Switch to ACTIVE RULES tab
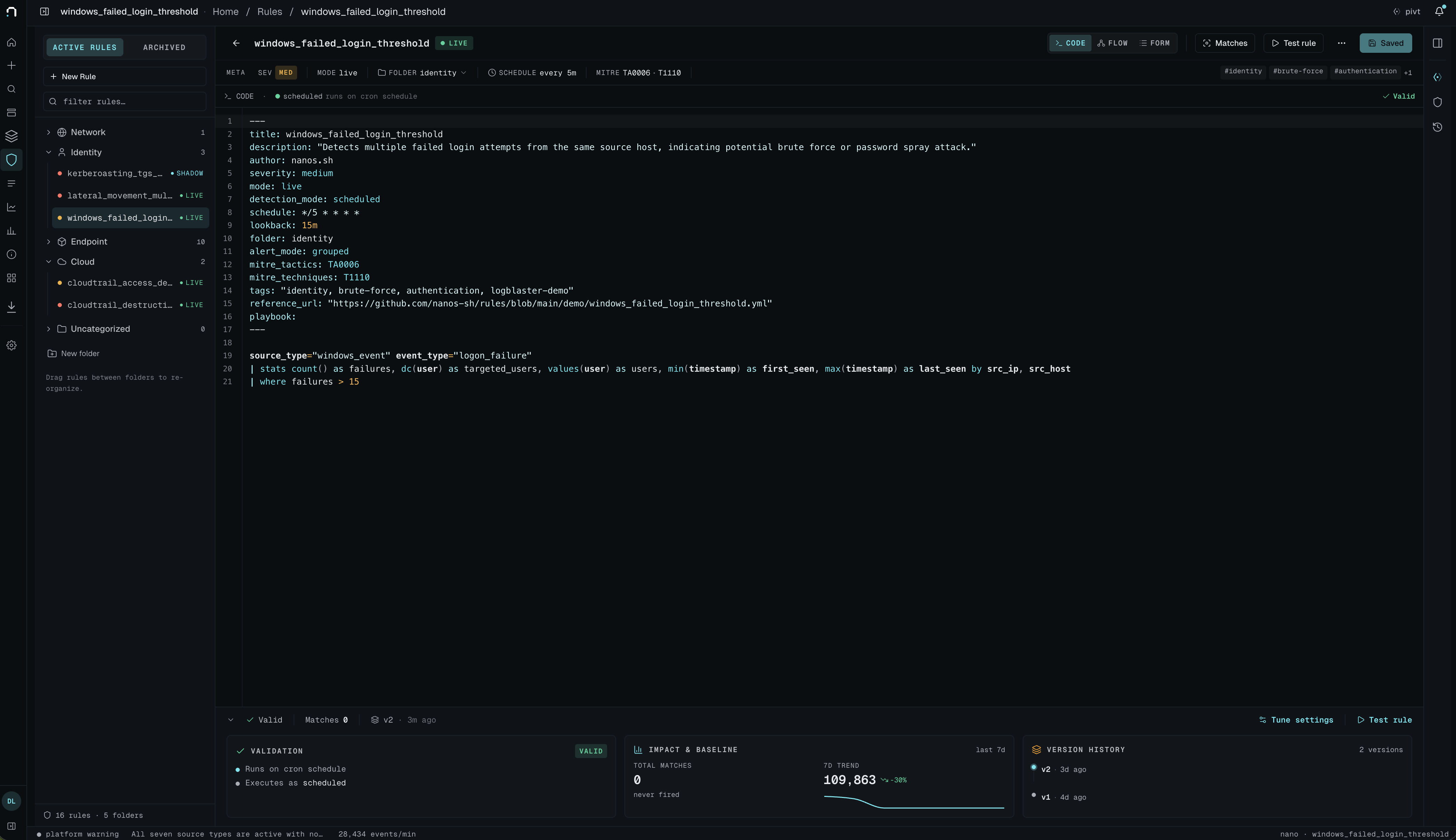Screen dimensions: 1456x840 click(85, 47)
